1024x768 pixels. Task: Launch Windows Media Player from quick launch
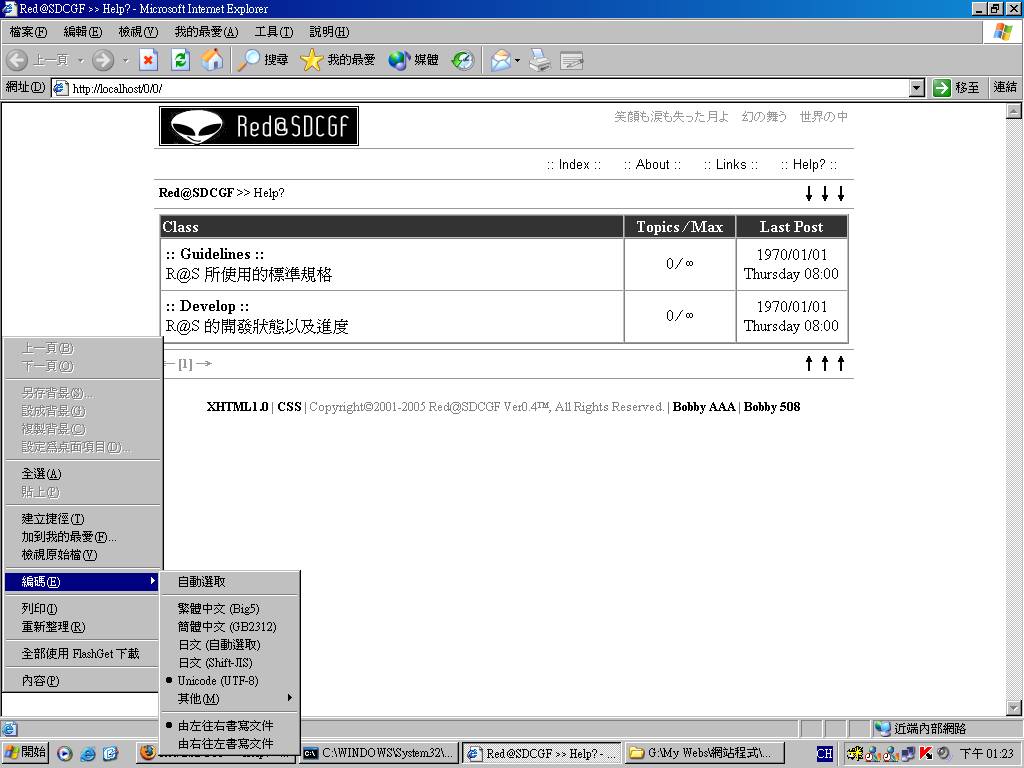tap(64, 754)
